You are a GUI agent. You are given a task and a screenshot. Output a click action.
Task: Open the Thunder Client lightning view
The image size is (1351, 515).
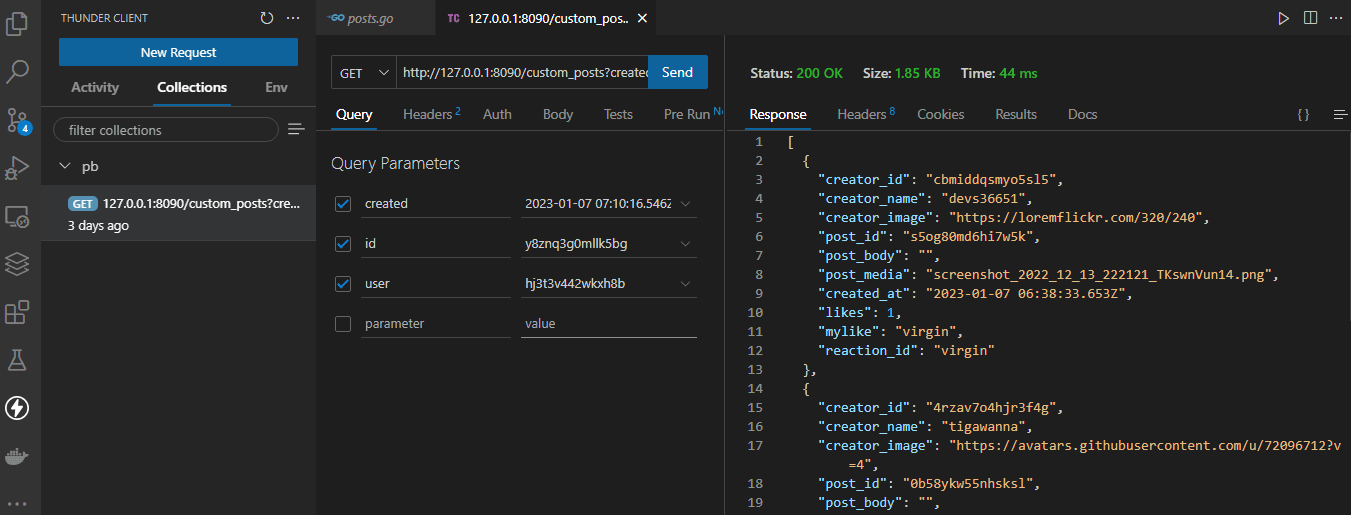click(17, 408)
